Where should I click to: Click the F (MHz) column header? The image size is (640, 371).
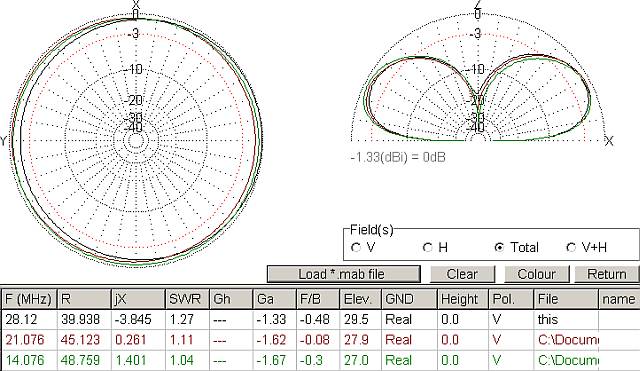[x=29, y=299]
